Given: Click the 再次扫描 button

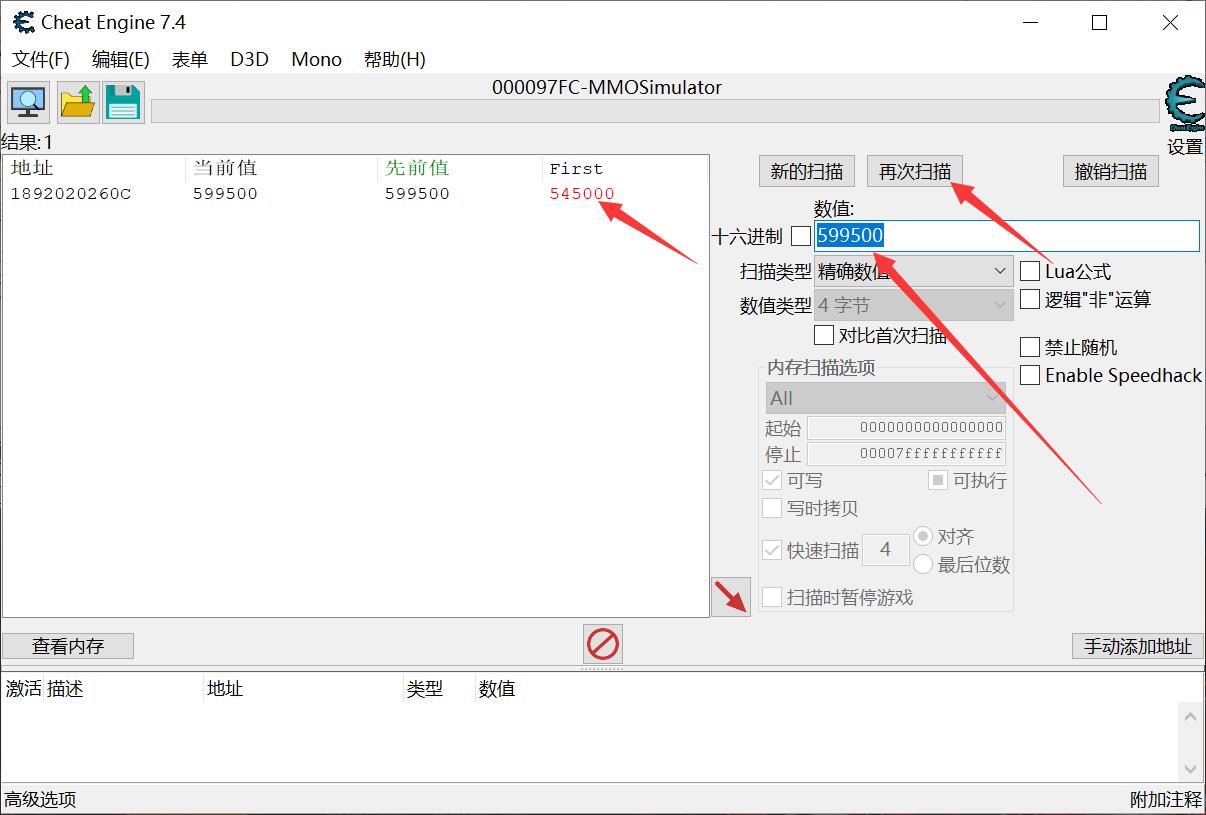Looking at the screenshot, I should [915, 171].
